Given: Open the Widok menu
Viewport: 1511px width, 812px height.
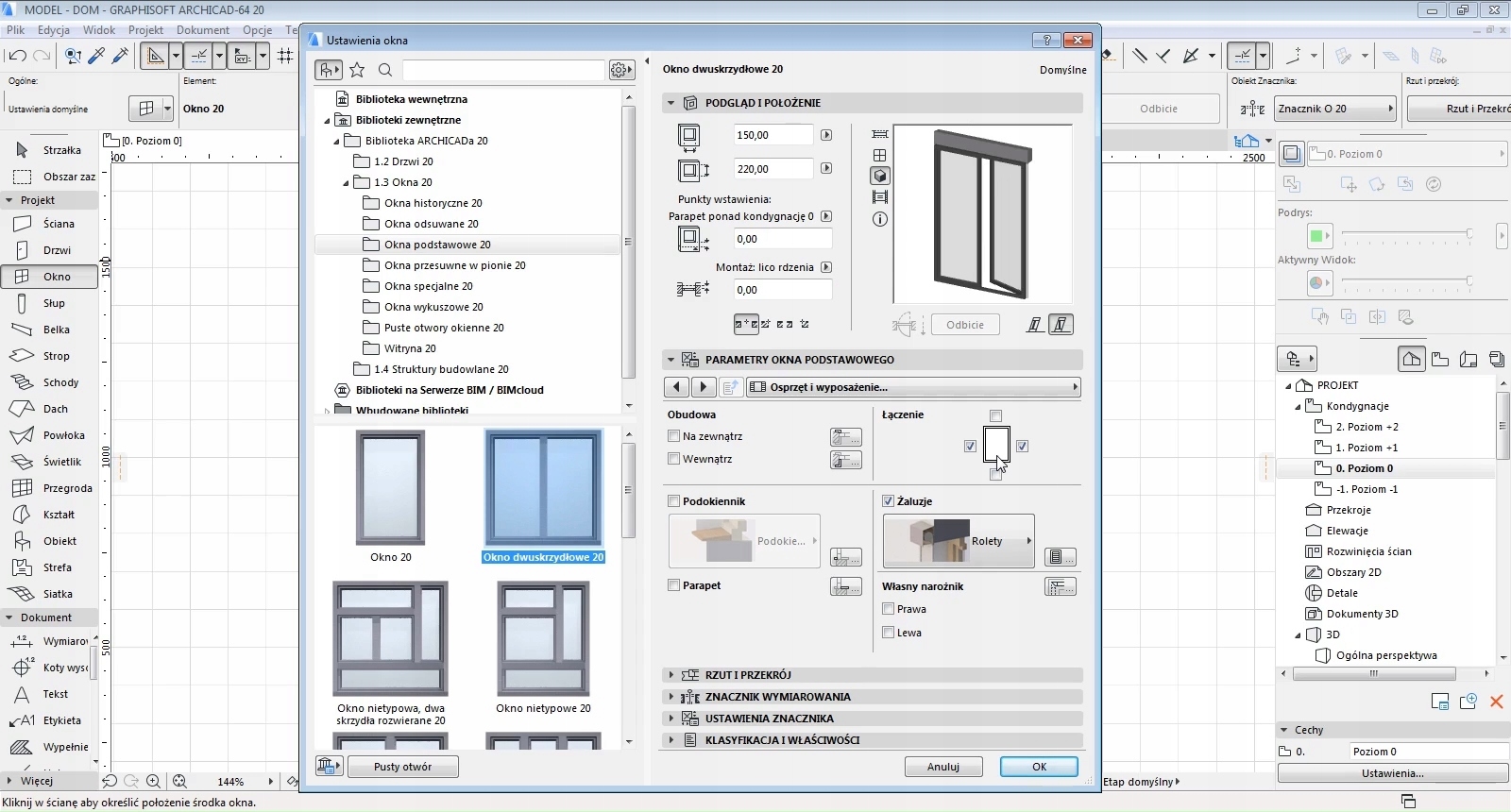Looking at the screenshot, I should tap(99, 30).
